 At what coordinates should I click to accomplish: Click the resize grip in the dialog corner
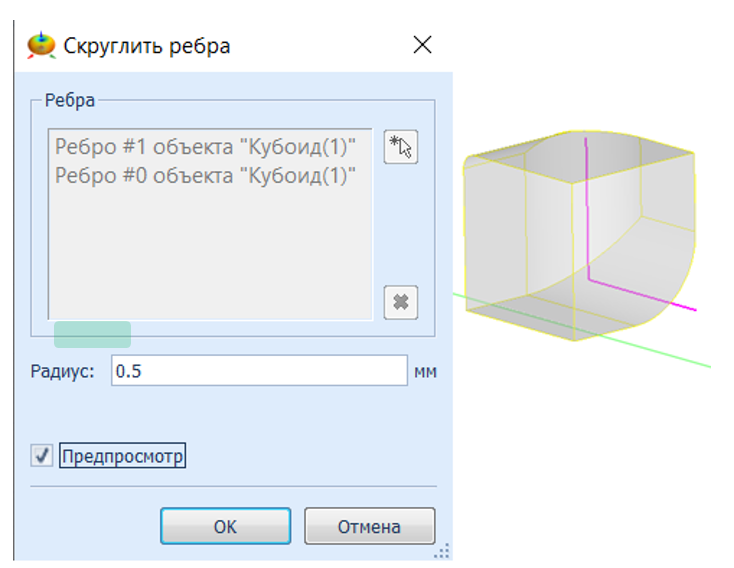[441, 551]
